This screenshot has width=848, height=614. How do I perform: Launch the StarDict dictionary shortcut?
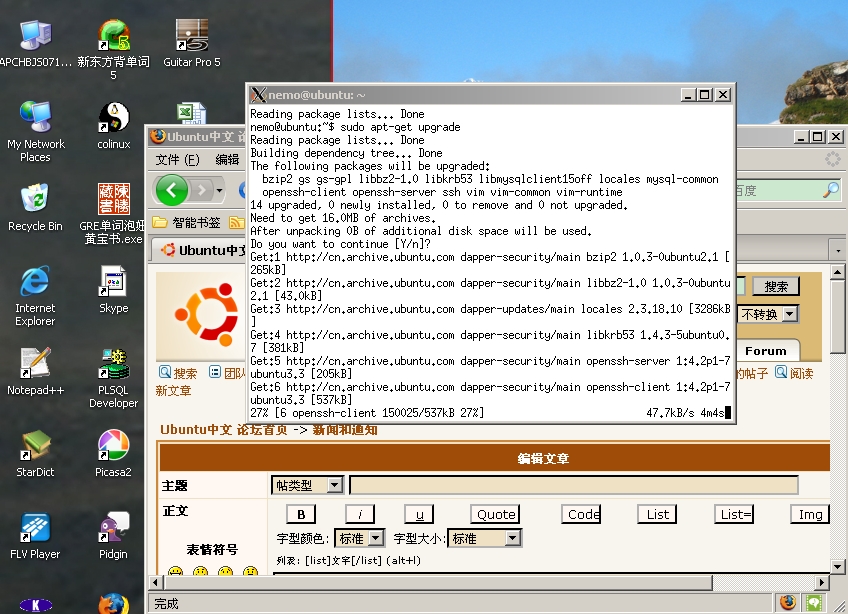point(35,453)
